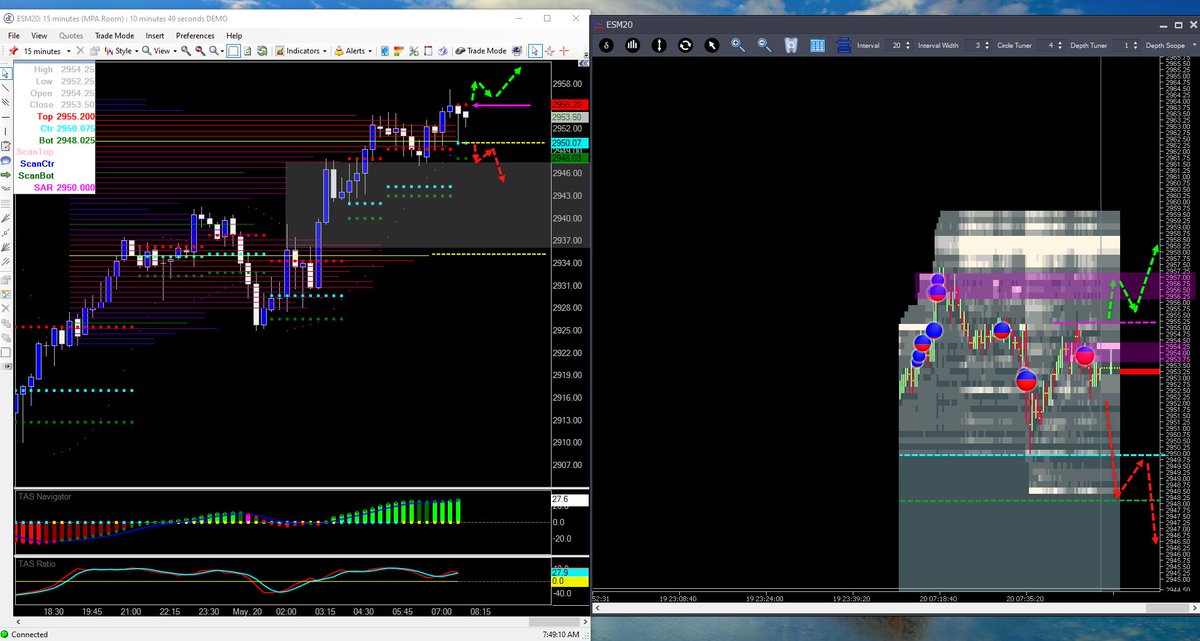Click the pushpin icon in chart toolbar
The height and width of the screenshot is (641, 1200).
(13, 50)
